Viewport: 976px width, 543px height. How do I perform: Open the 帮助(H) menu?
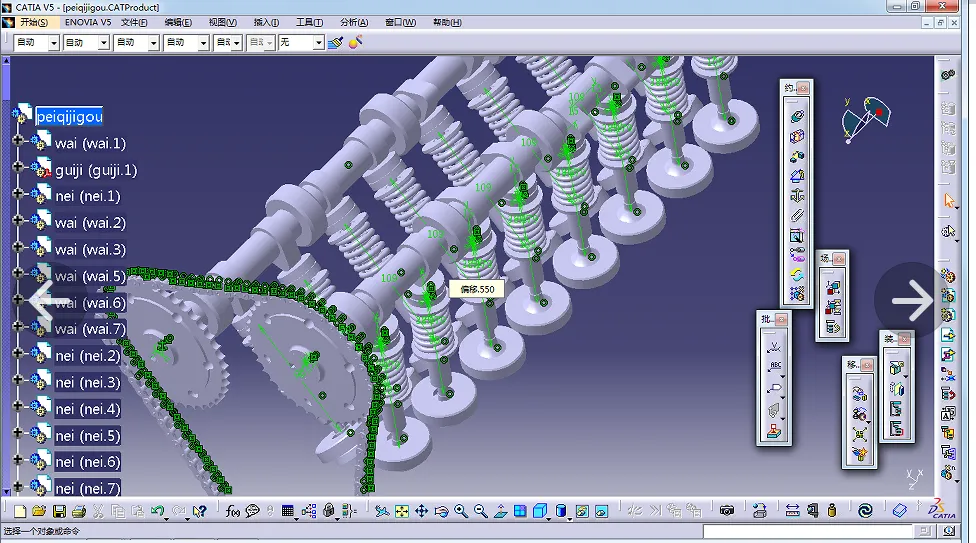[x=447, y=22]
